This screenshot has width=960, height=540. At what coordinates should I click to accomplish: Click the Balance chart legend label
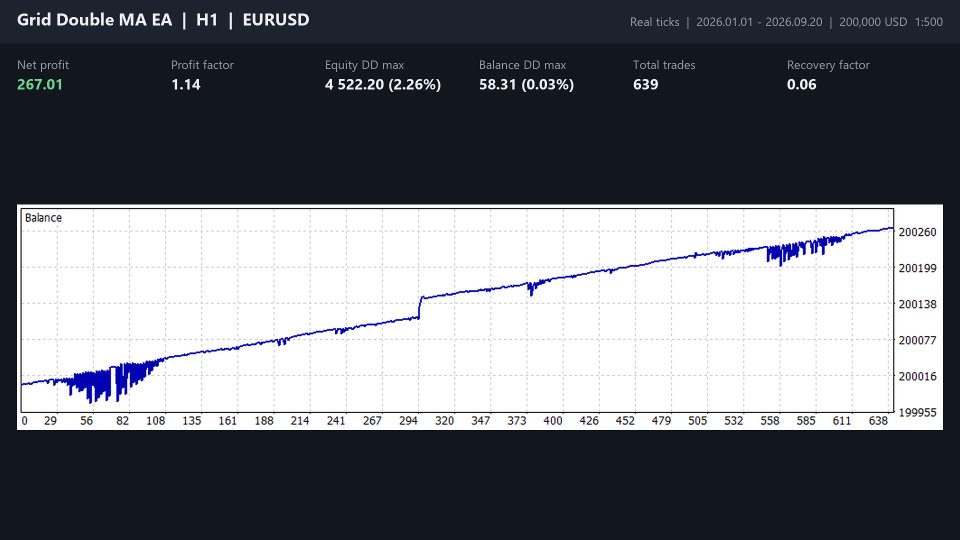point(43,218)
